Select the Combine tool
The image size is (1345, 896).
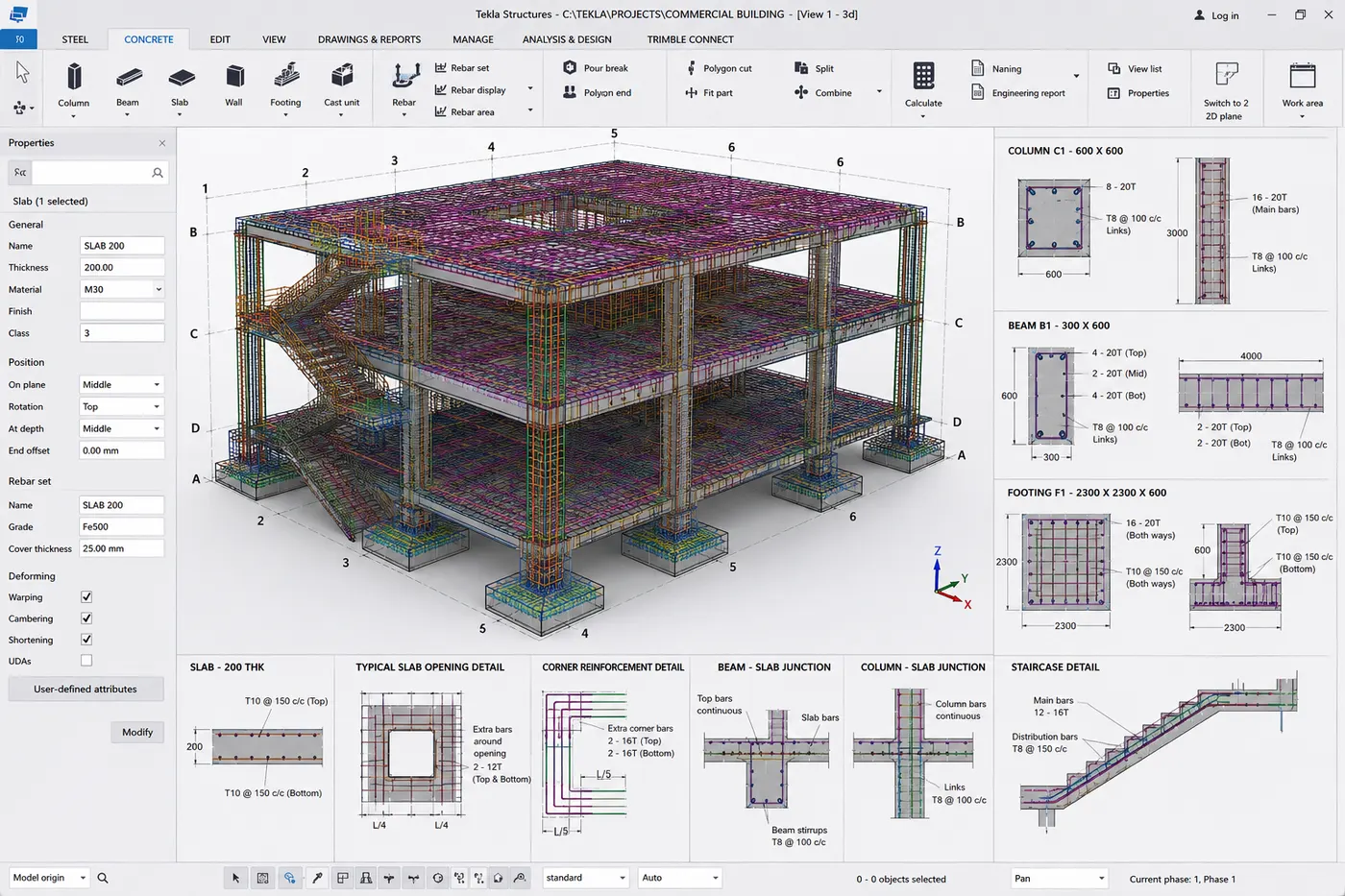(x=823, y=93)
